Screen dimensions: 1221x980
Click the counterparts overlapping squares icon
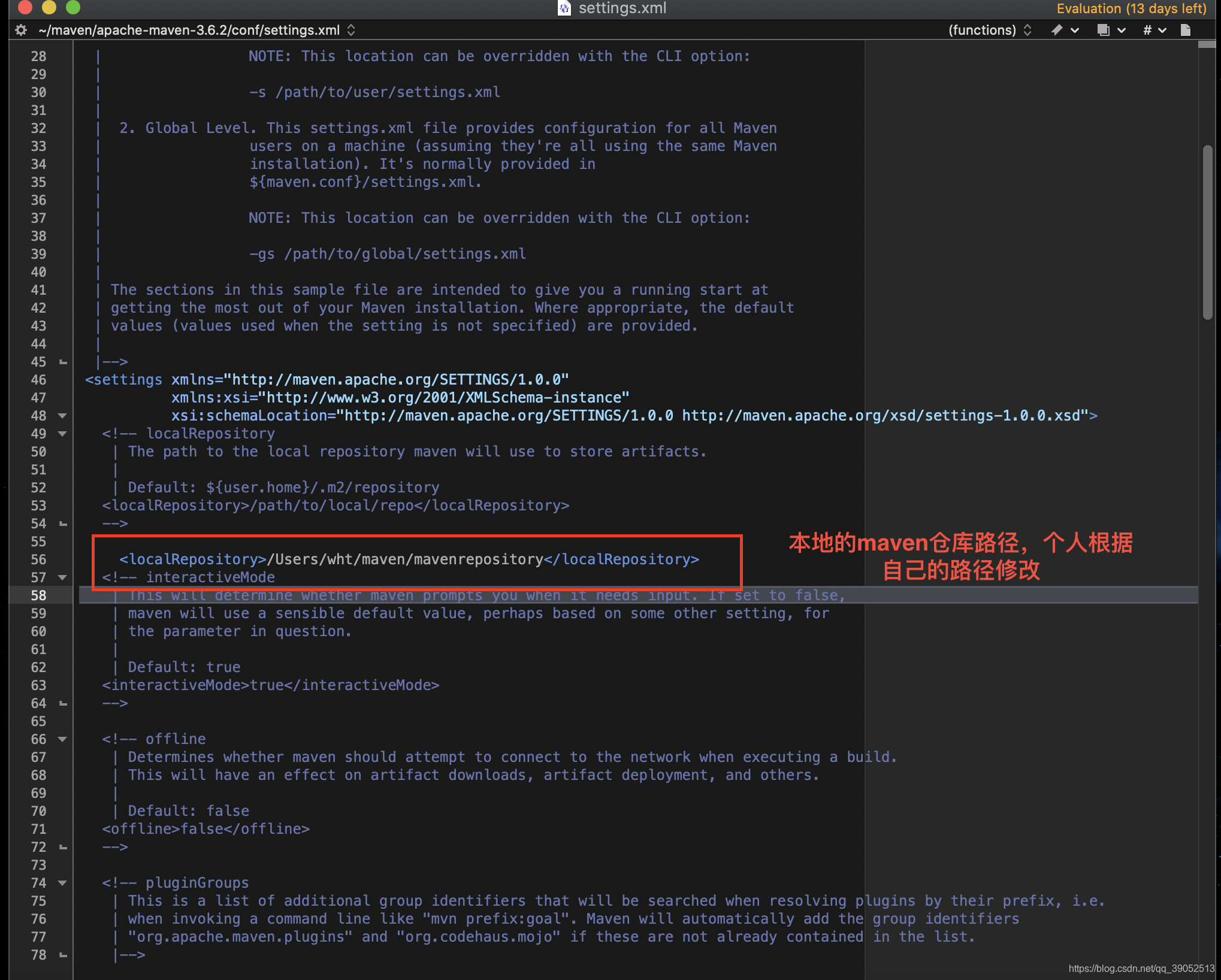[1103, 30]
